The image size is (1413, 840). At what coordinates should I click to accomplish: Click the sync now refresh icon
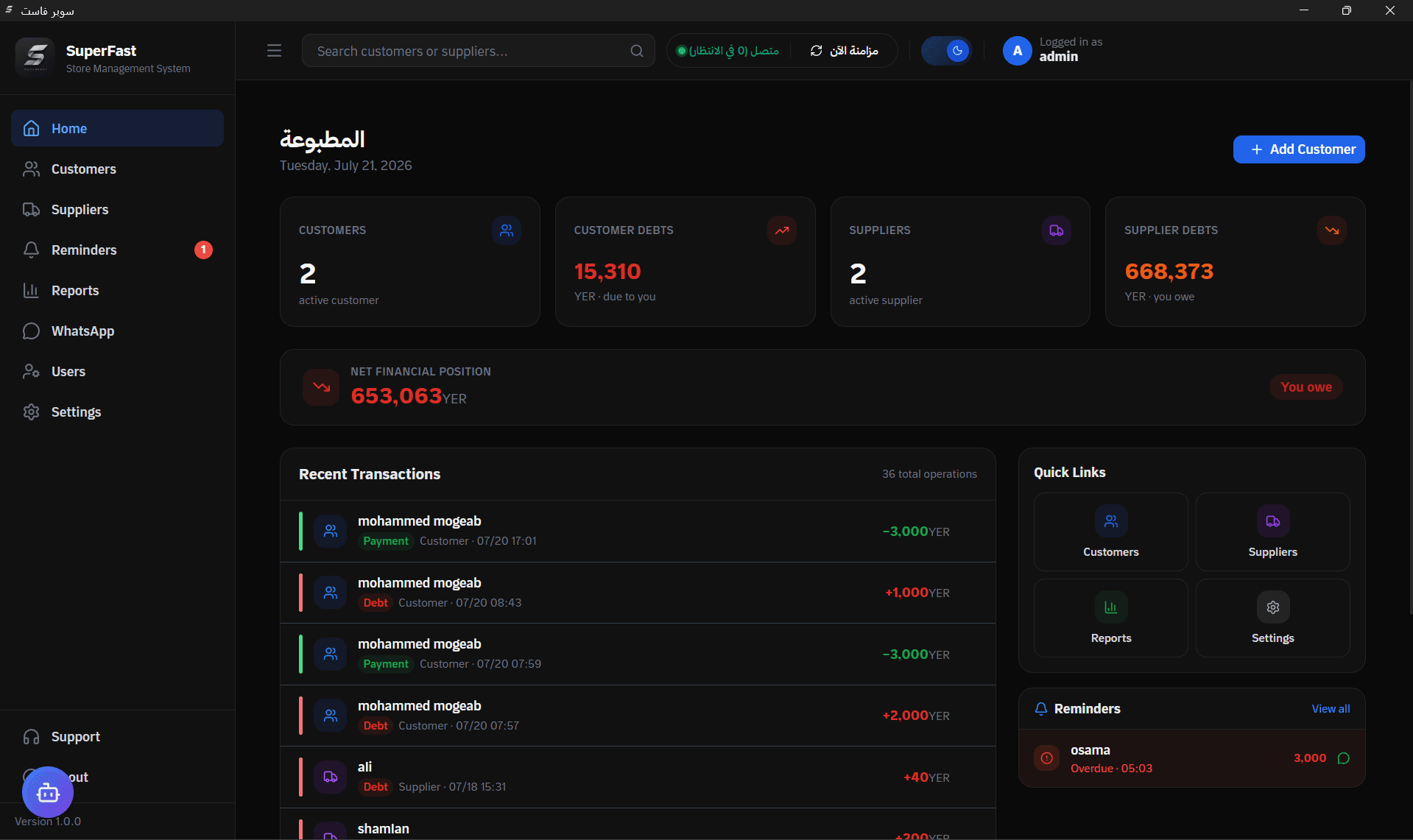[x=816, y=51]
